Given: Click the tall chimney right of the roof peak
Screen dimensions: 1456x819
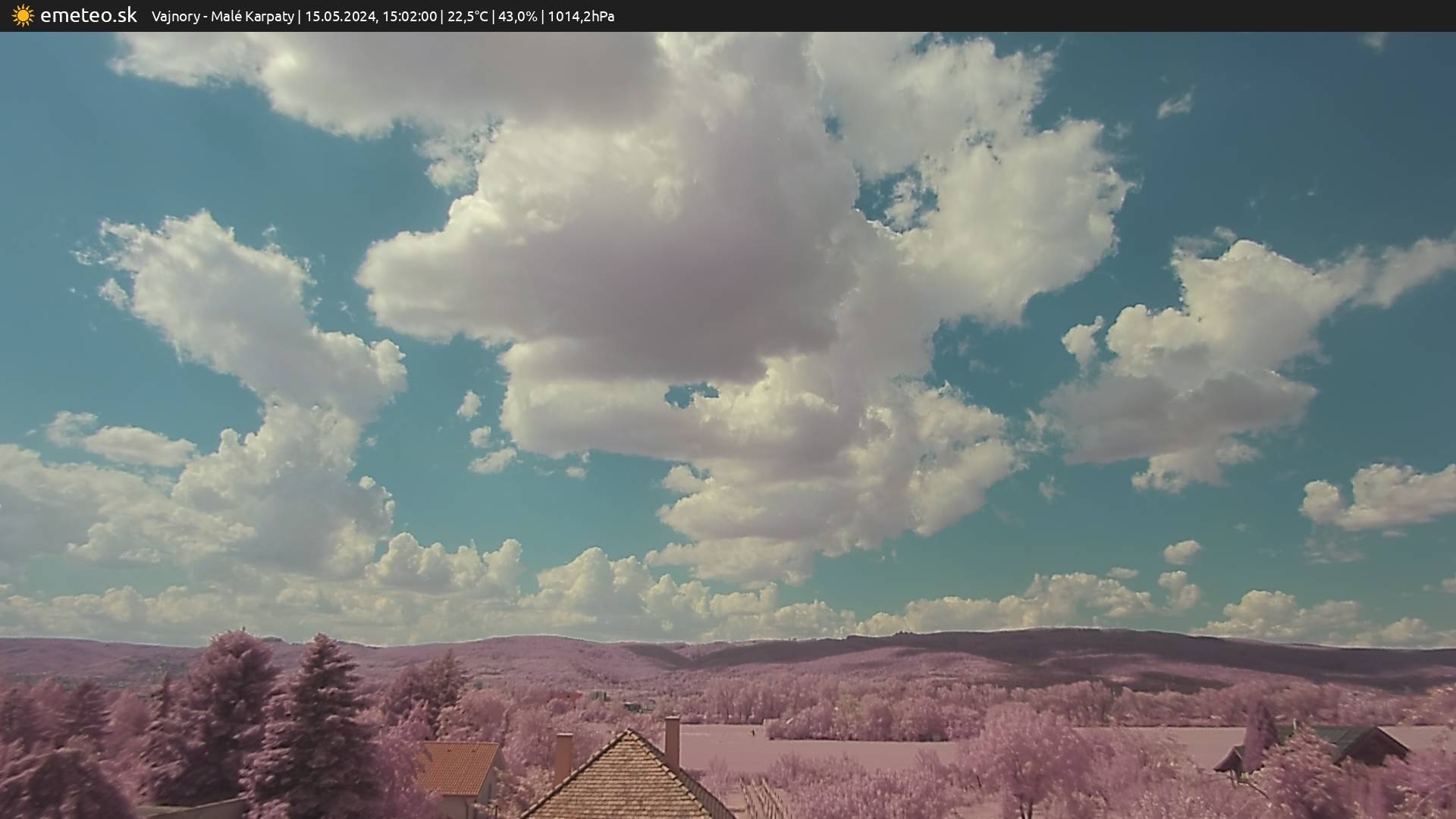Looking at the screenshot, I should [672, 739].
